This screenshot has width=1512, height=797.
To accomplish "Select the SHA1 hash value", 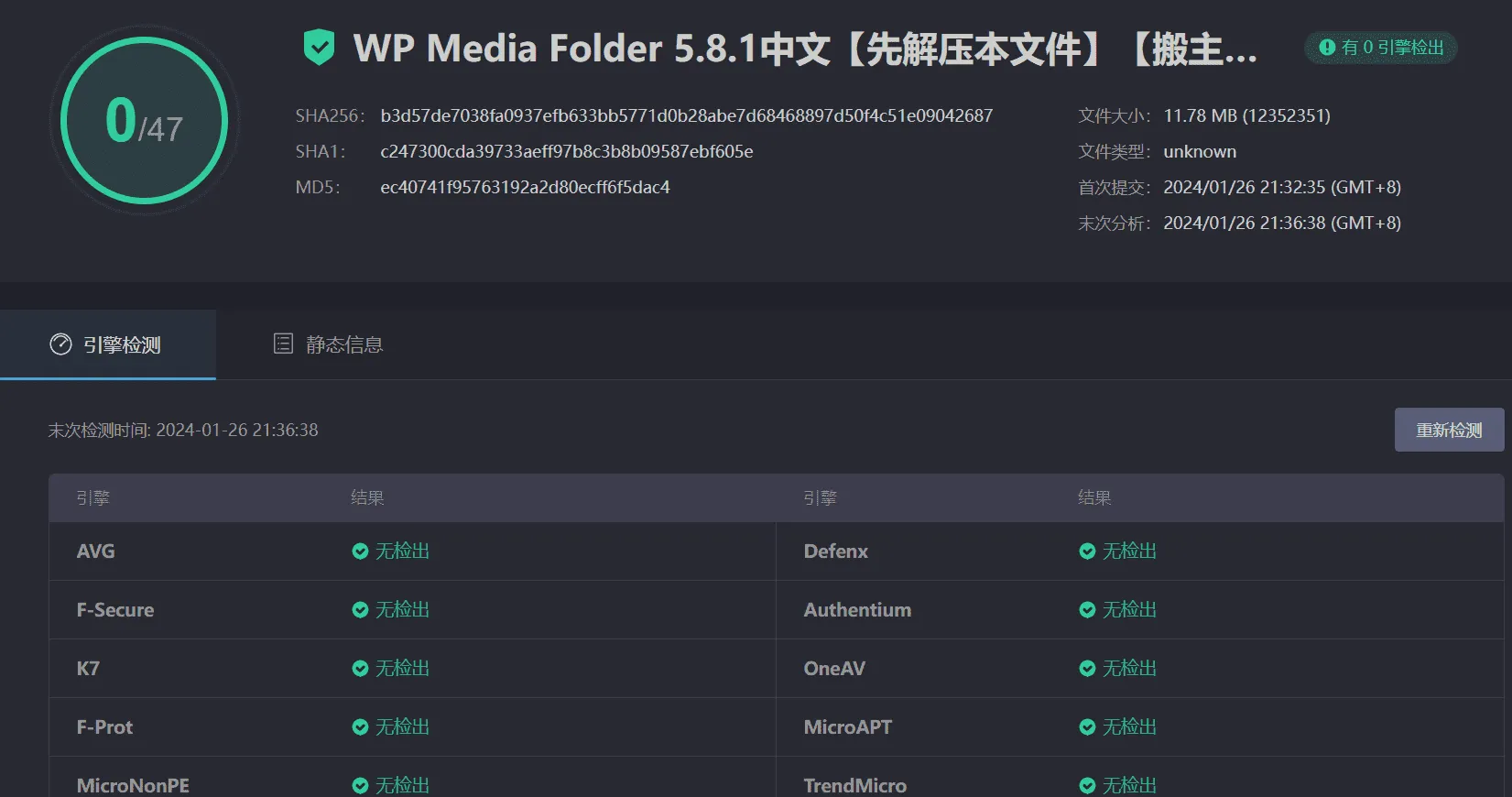I will (567, 151).
